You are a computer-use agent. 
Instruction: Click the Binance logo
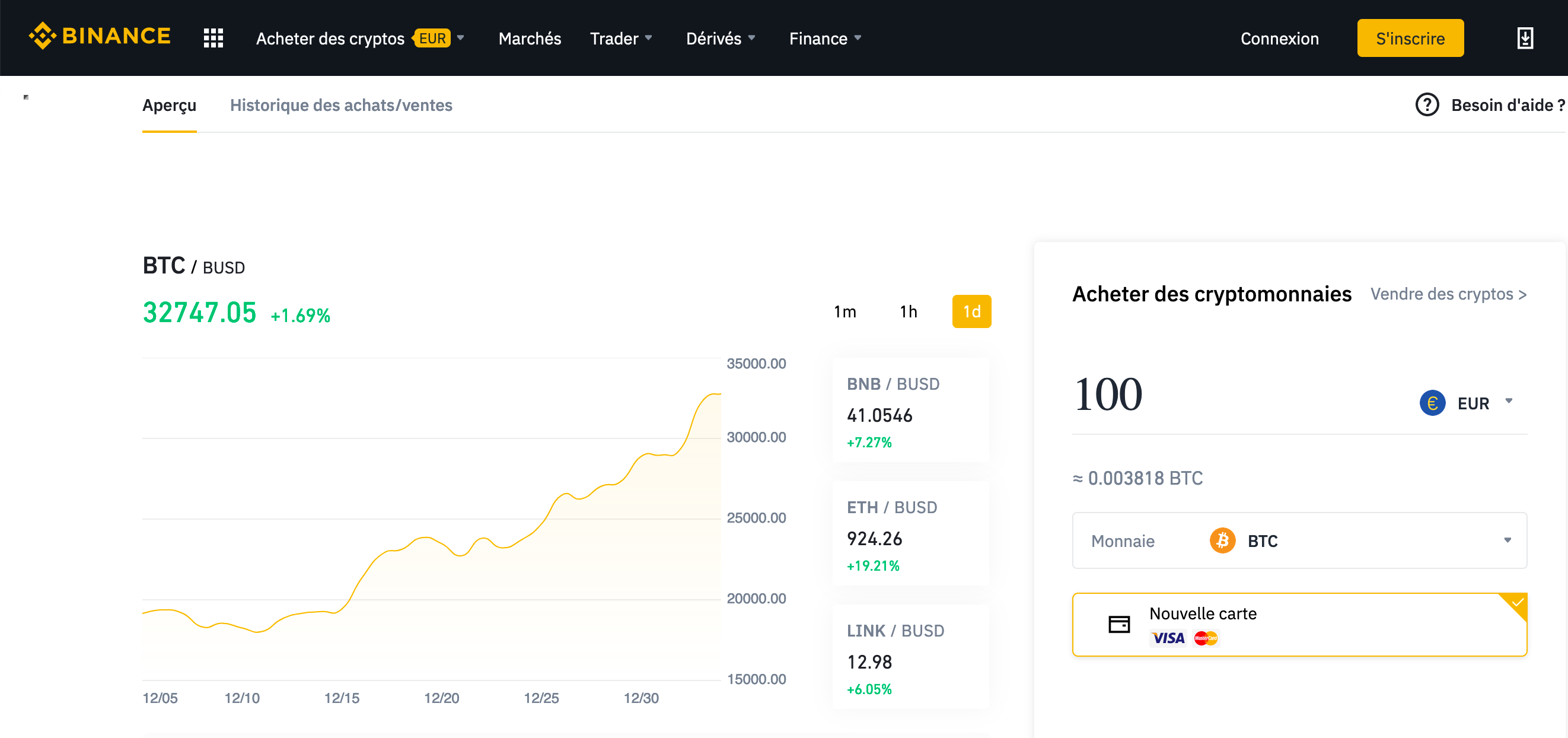100,37
